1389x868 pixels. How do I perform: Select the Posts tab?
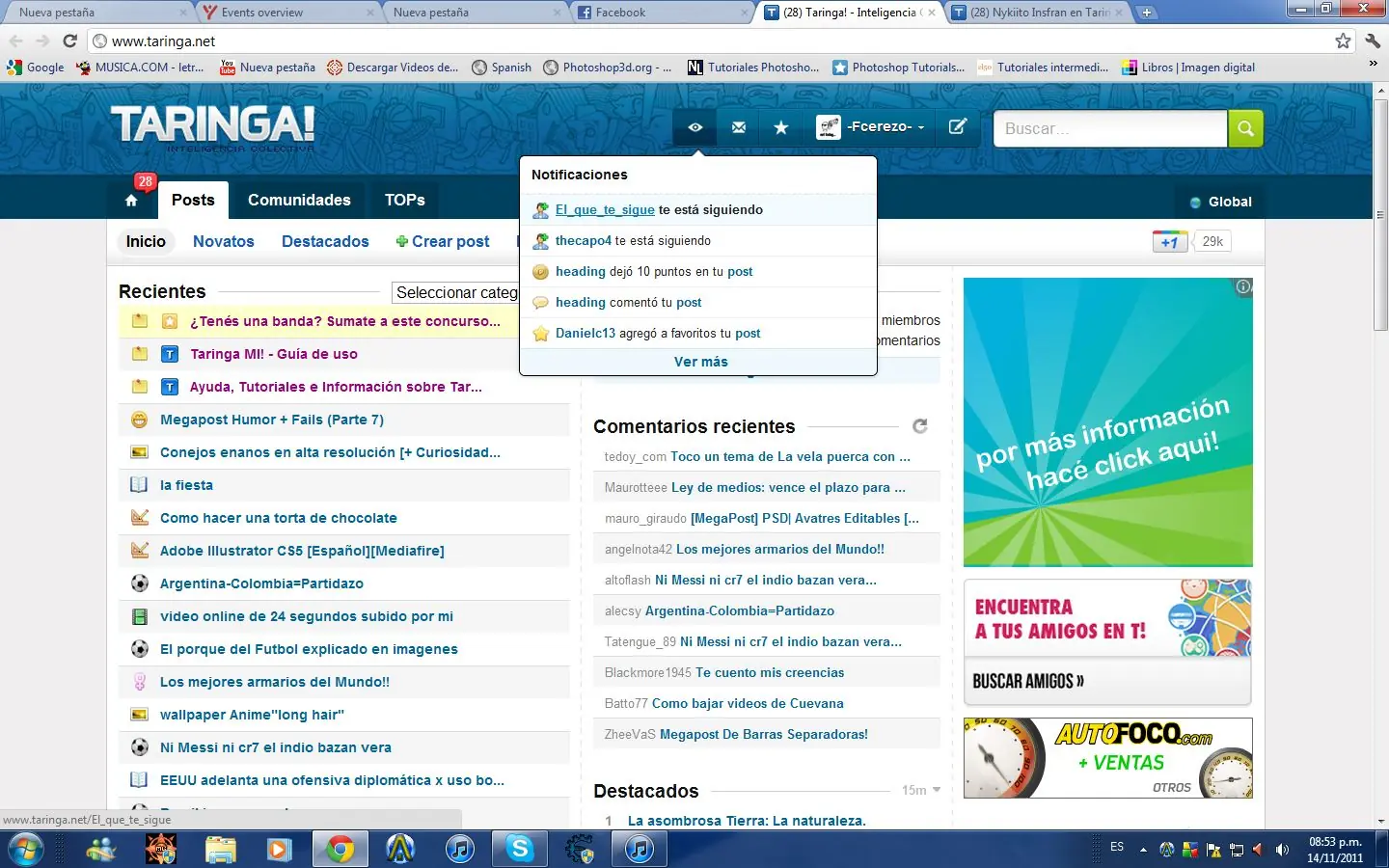pyautogui.click(x=193, y=200)
